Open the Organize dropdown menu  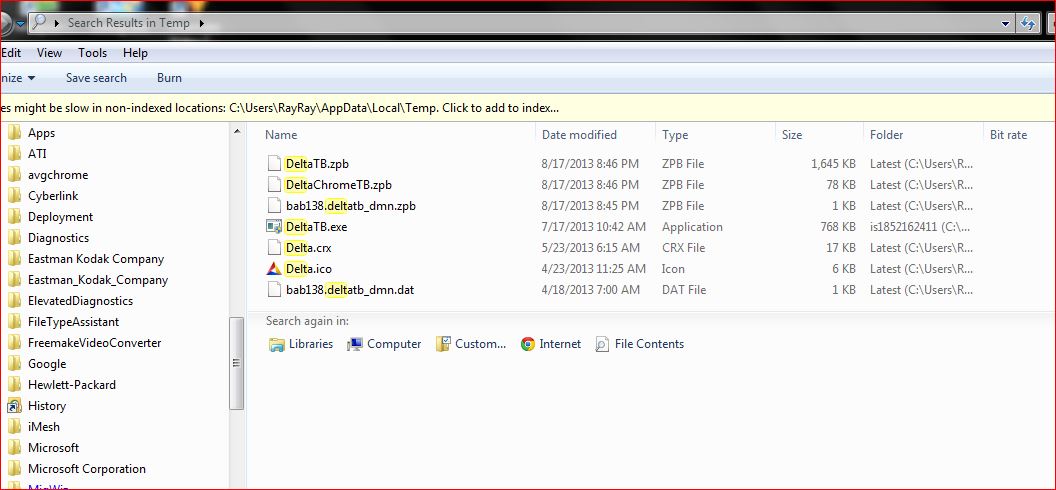18,78
